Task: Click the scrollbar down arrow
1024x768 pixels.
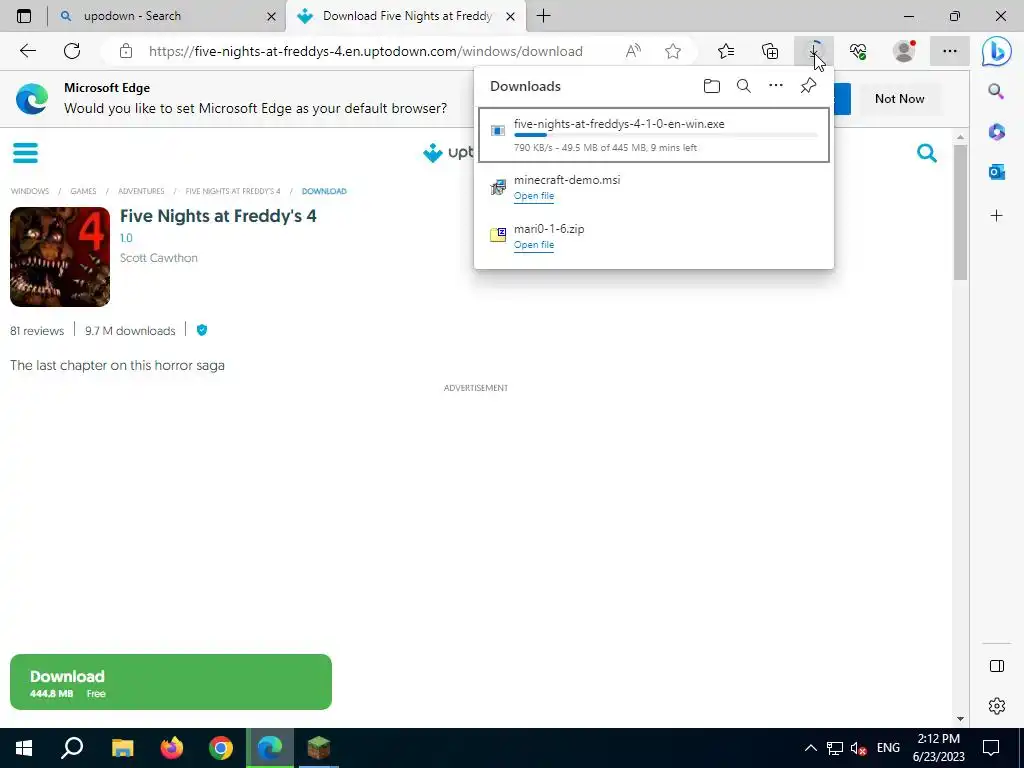Action: pos(960,719)
